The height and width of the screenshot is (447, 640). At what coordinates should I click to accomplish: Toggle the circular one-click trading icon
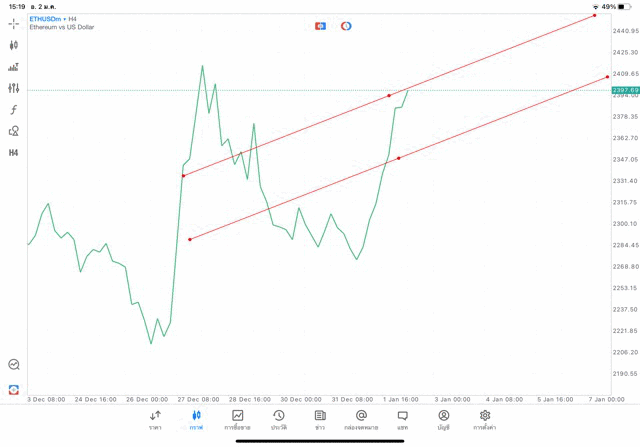(x=346, y=26)
